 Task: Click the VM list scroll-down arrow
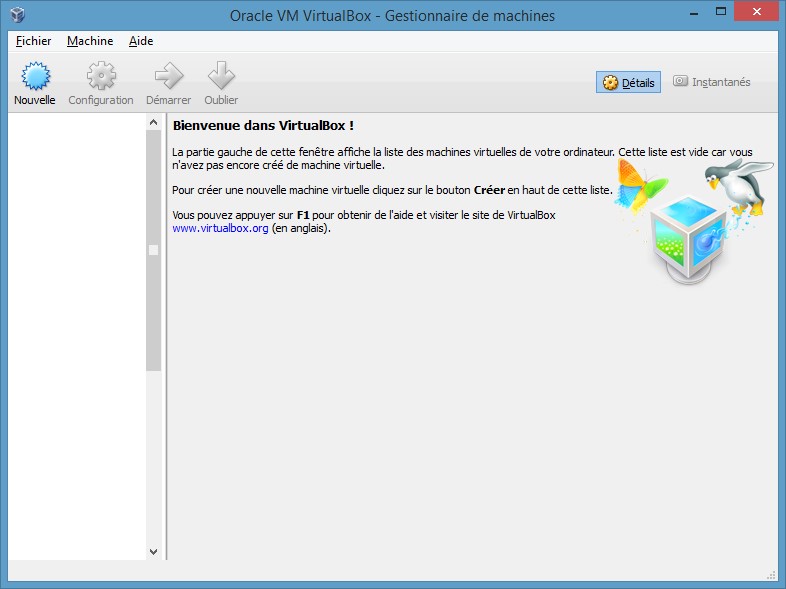tap(153, 551)
